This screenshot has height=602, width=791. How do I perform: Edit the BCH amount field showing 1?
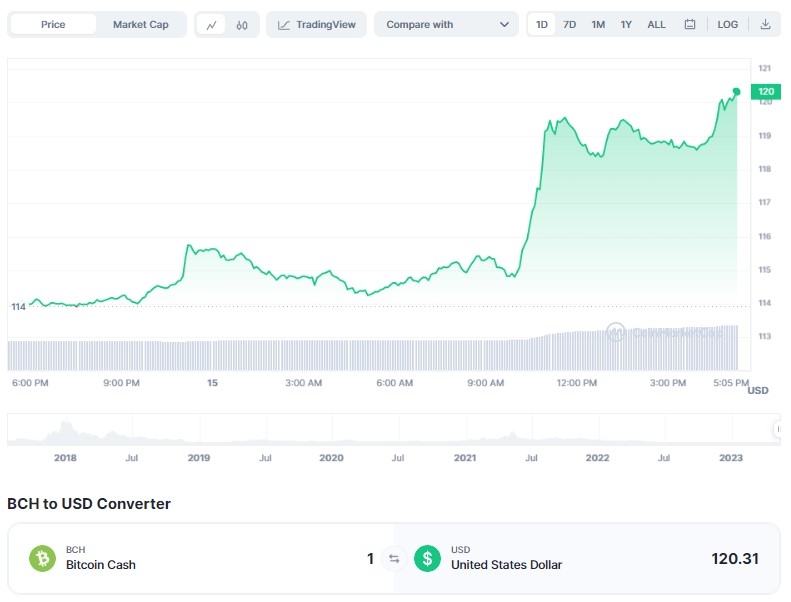[x=370, y=559]
